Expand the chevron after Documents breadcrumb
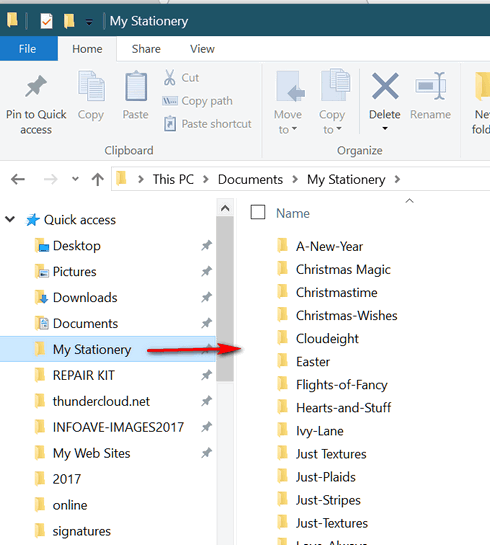 pyautogui.click(x=295, y=179)
